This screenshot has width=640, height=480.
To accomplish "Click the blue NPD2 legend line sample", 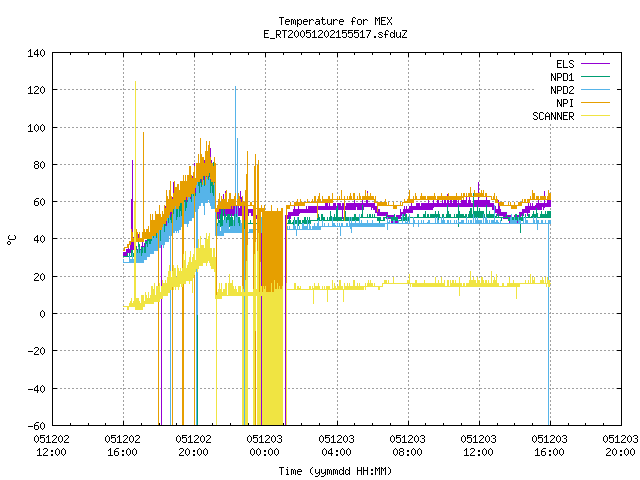I will pyautogui.click(x=595, y=89).
